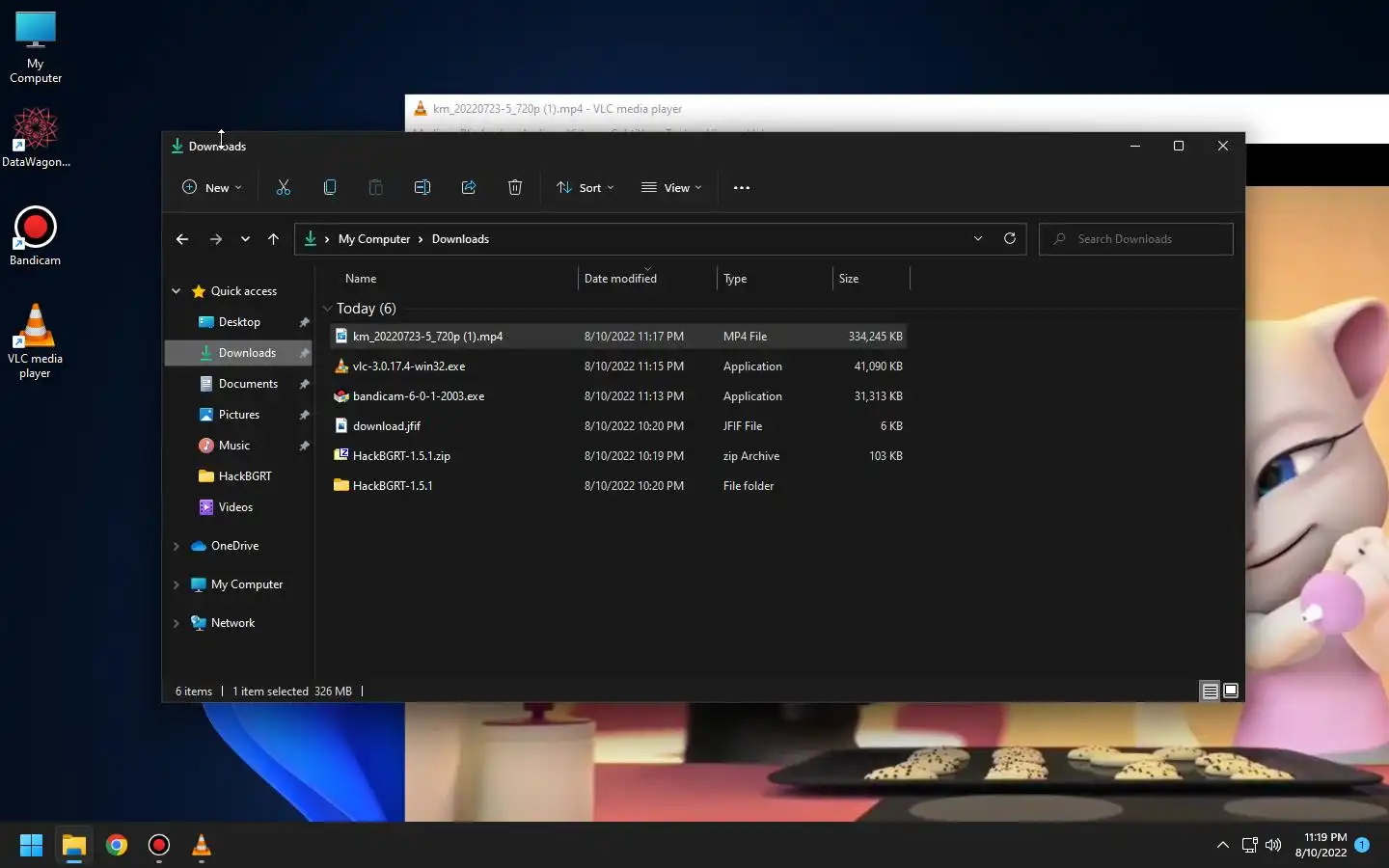The image size is (1389, 868).
Task: Select km_20220723-5_720p (1).mp4 file
Action: point(617,337)
